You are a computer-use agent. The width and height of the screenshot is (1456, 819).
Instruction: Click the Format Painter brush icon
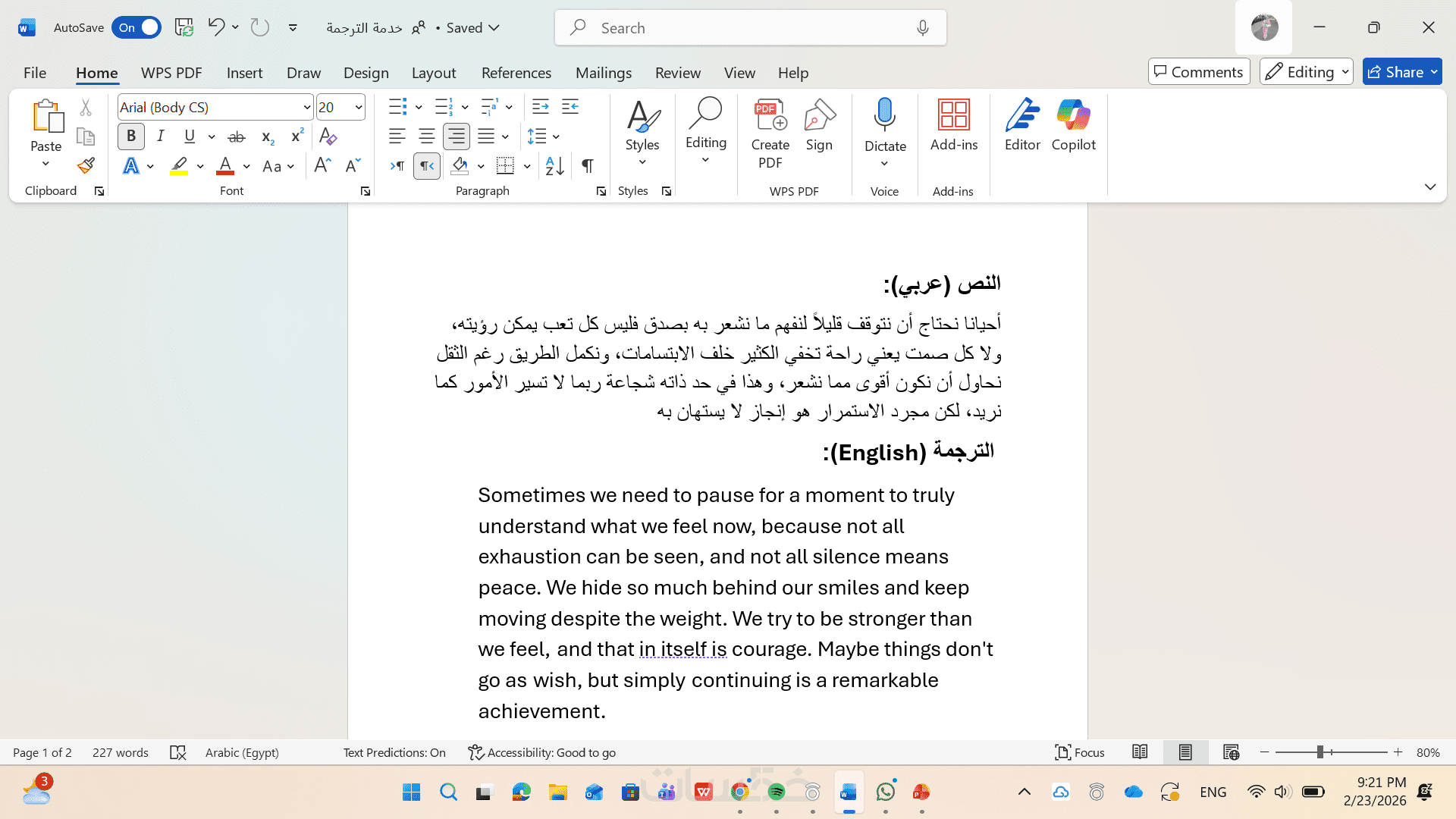coord(86,165)
